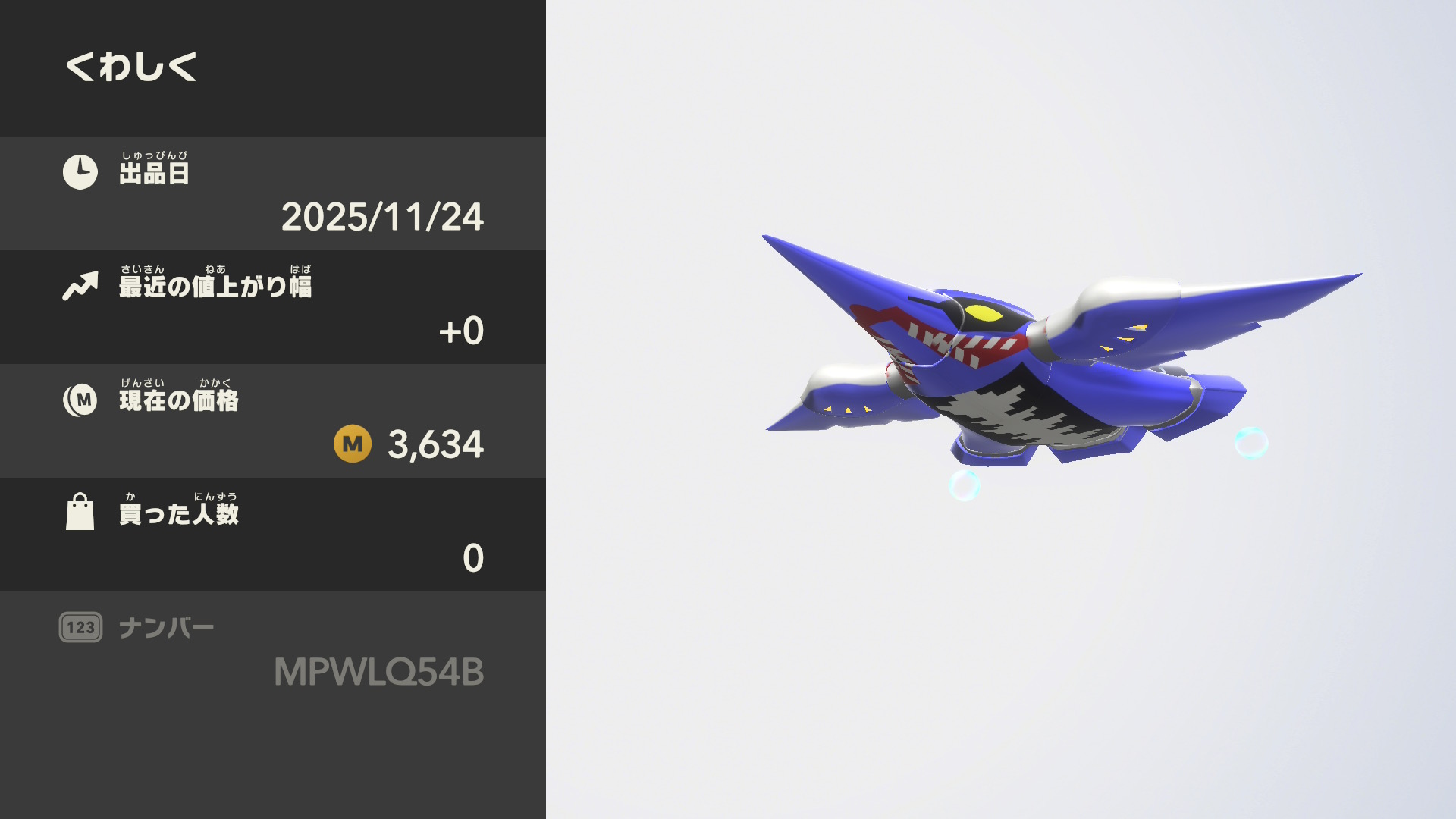This screenshot has height=819, width=1456.
Task: Click the rising arrow trend icon
Action: (x=80, y=286)
